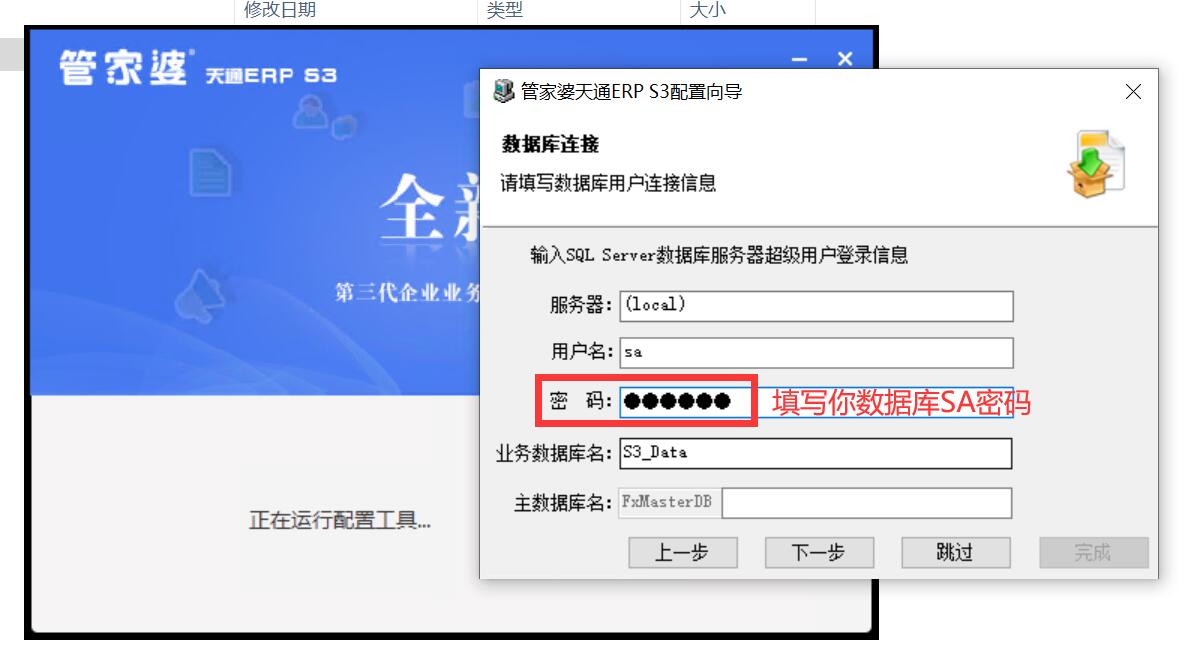Click the 跳过 button
Viewport: 1184px width, 649px height.
click(x=956, y=553)
